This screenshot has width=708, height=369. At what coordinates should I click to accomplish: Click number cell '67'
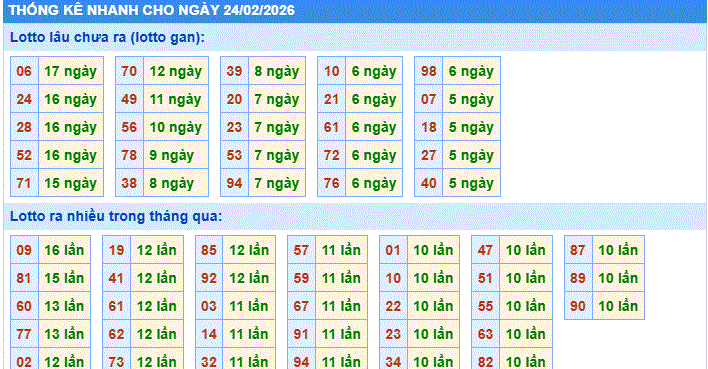click(301, 306)
